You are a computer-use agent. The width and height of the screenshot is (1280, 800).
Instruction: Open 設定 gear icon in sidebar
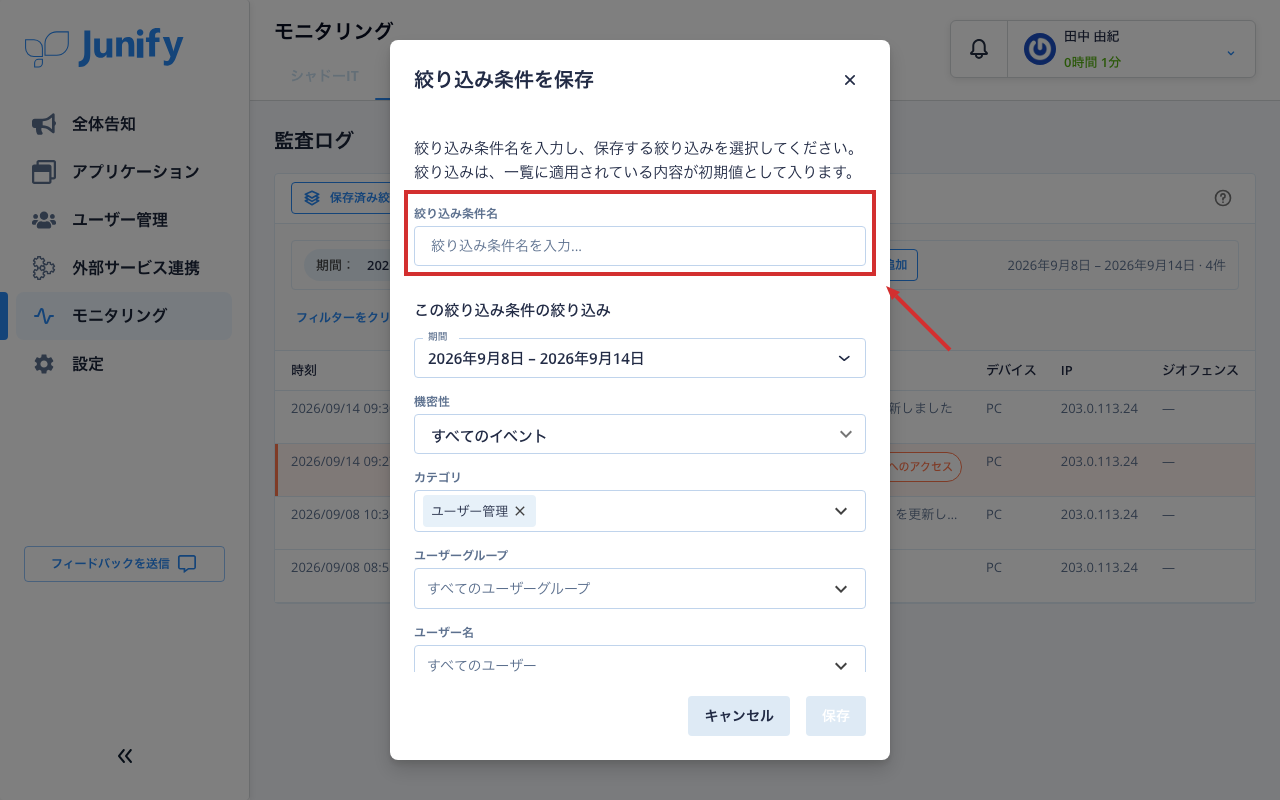coord(43,364)
